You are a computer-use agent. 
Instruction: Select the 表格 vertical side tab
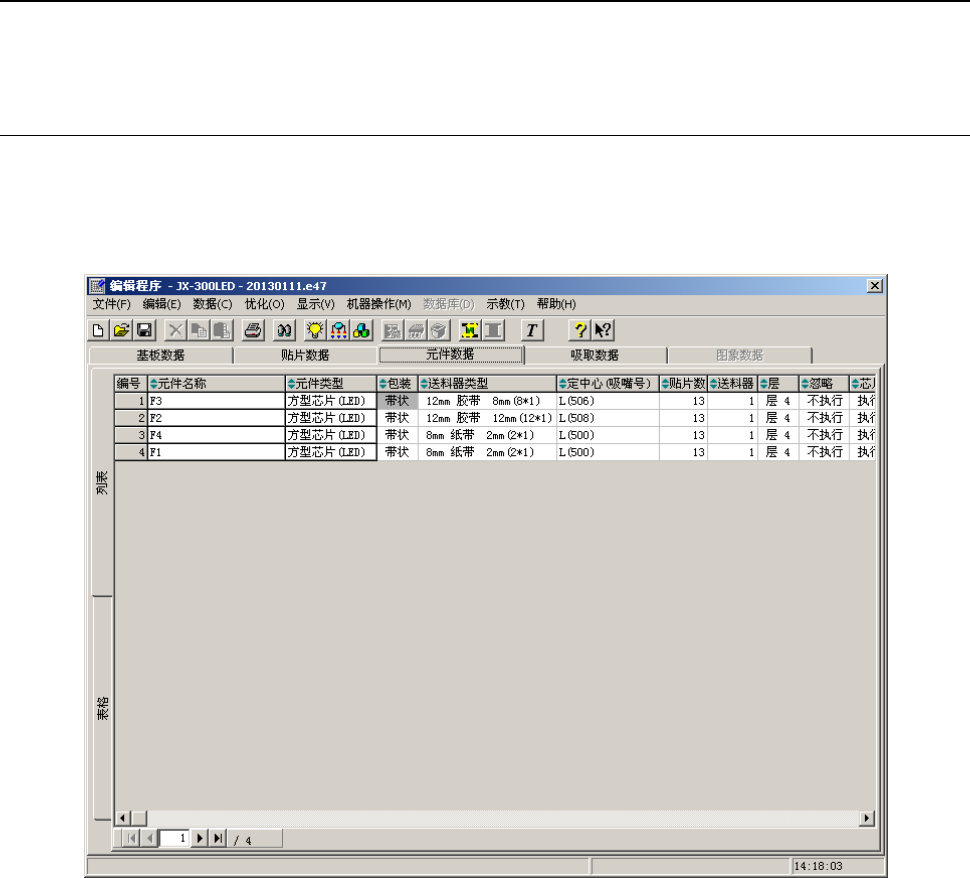(103, 708)
